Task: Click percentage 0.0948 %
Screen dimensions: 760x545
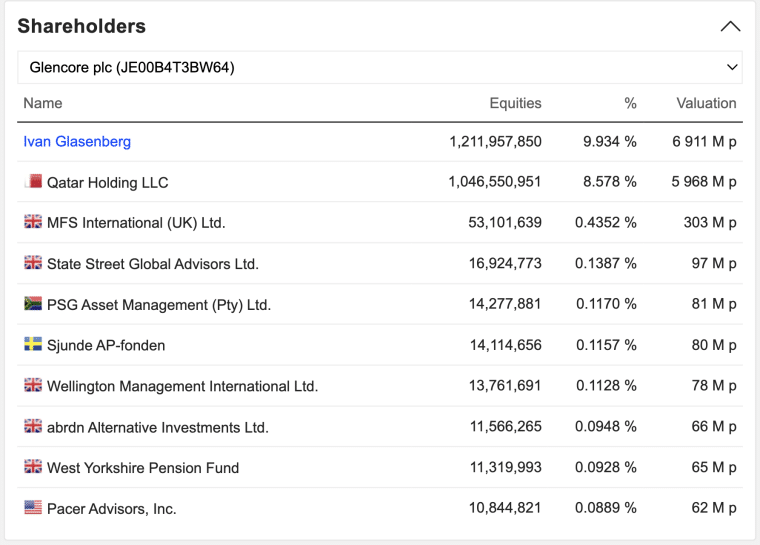Action: [x=606, y=427]
